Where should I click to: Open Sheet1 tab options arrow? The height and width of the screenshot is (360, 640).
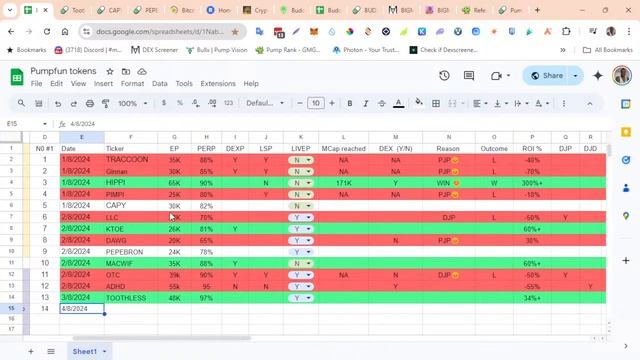click(104, 351)
